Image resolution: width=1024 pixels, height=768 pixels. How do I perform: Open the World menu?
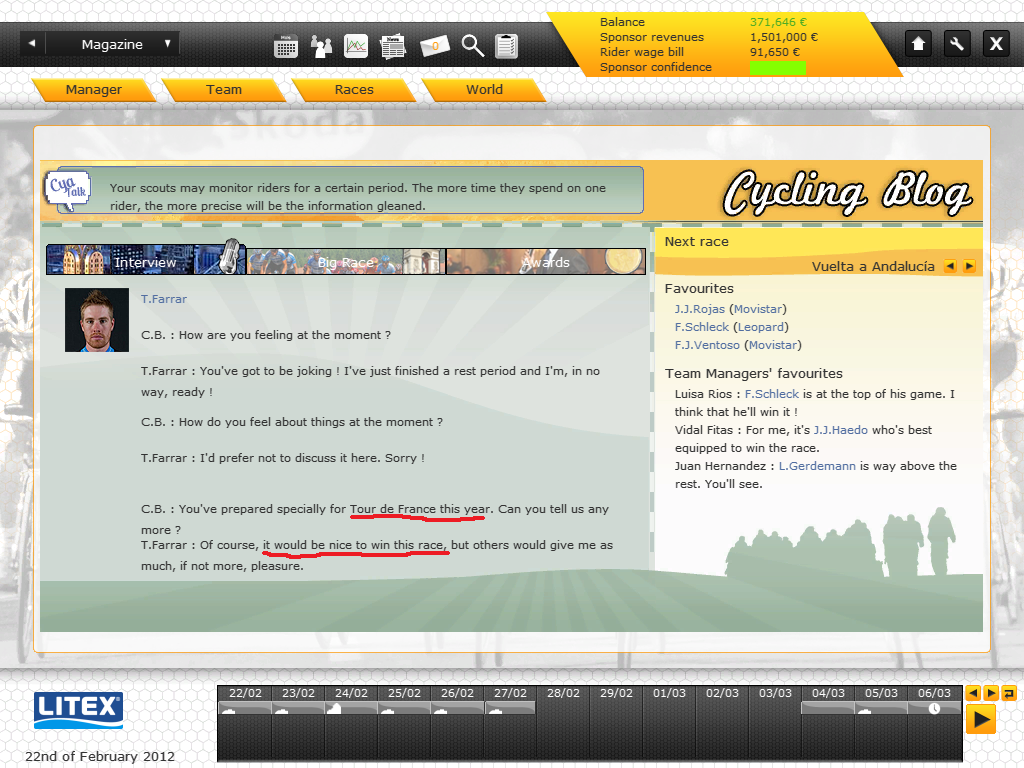pyautogui.click(x=484, y=90)
